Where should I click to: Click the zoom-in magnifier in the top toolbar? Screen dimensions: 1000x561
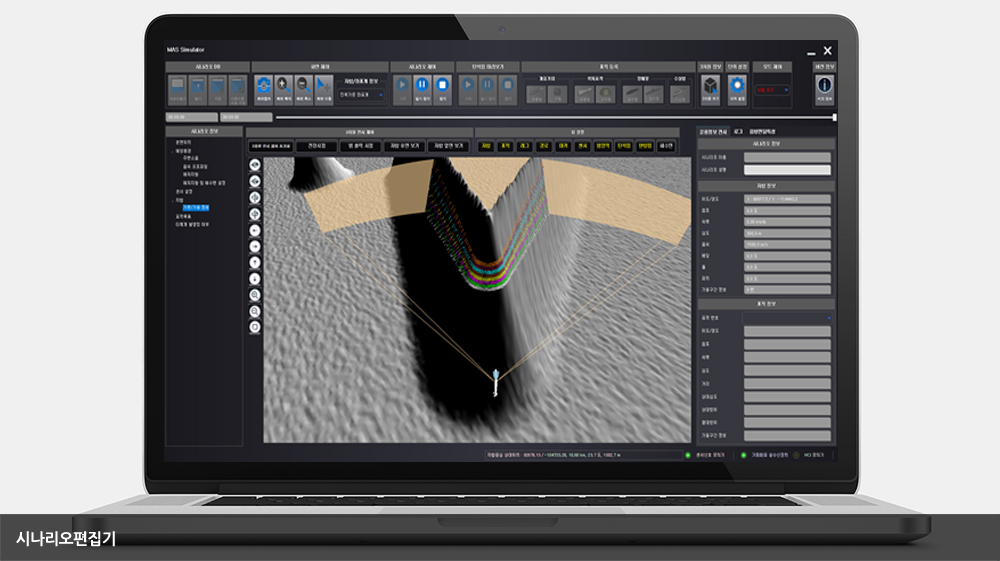[x=284, y=88]
